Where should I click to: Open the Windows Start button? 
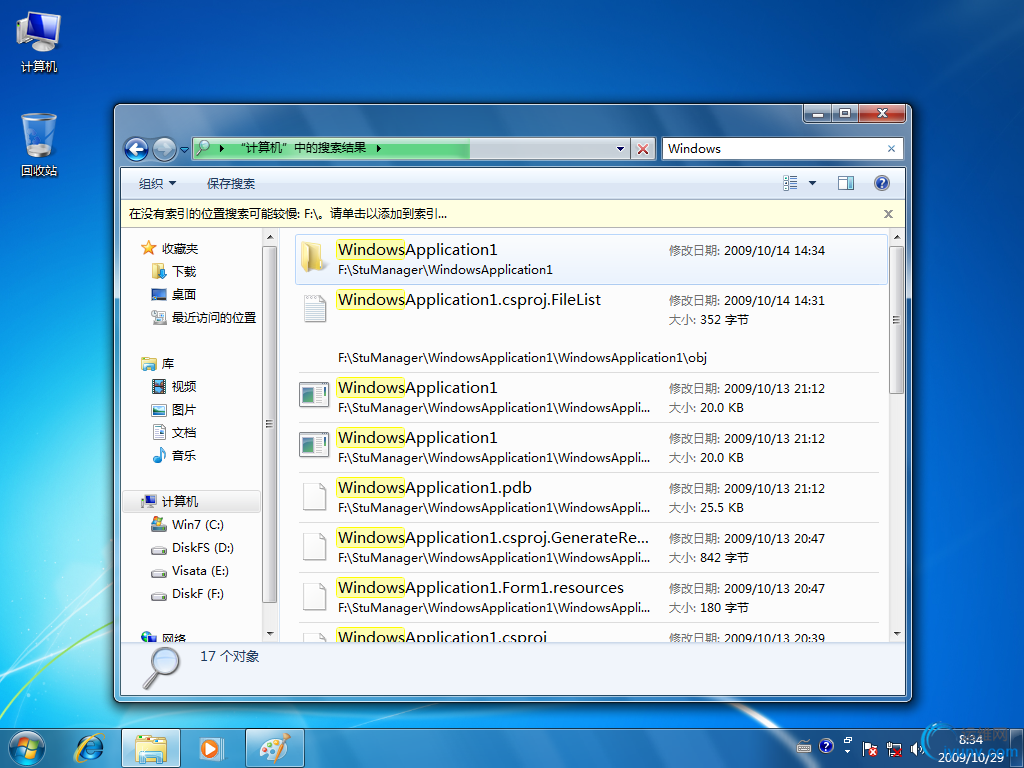pos(27,748)
